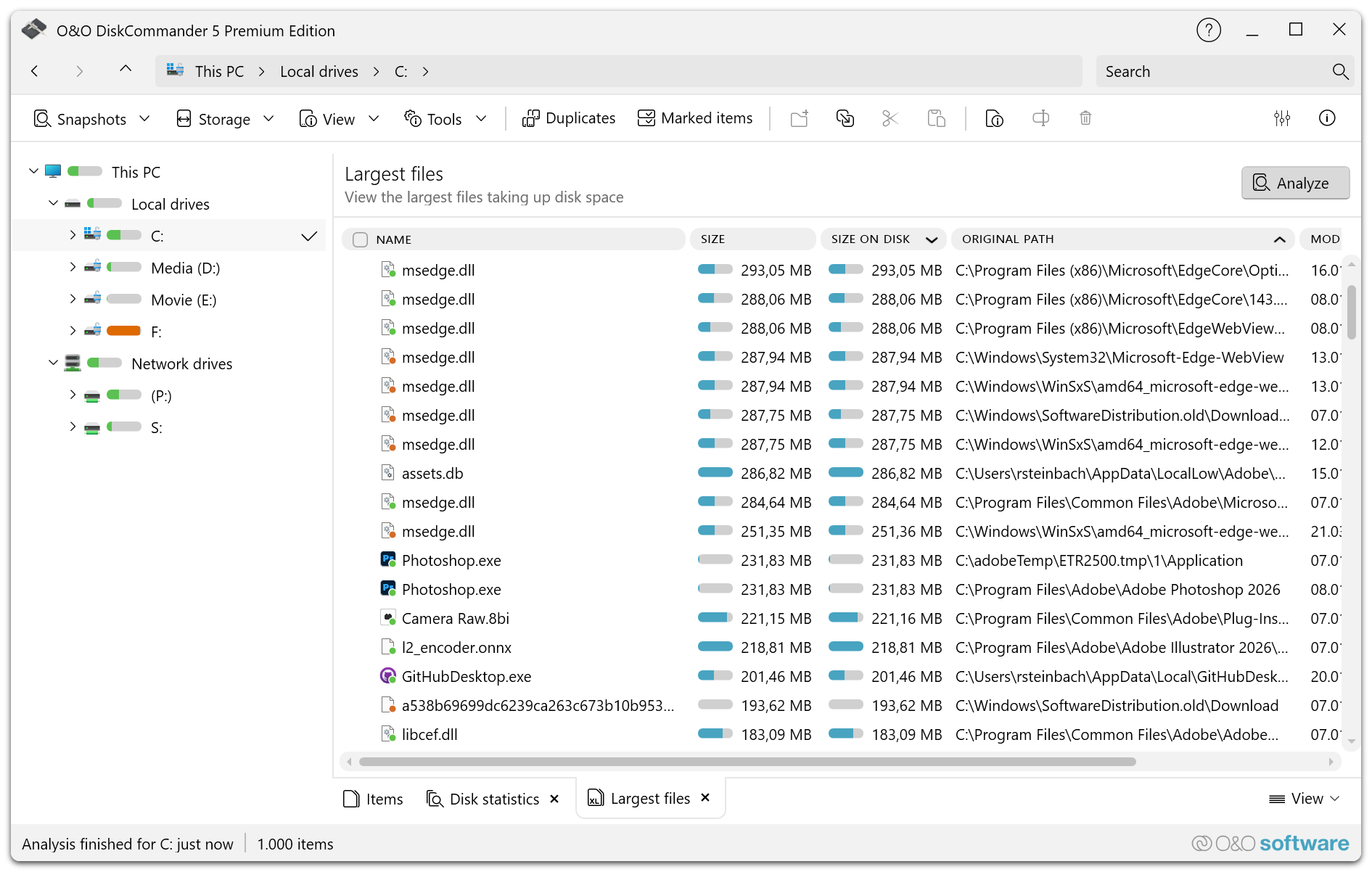Collapse the Network drives node
The image size is (1372, 872).
point(53,363)
